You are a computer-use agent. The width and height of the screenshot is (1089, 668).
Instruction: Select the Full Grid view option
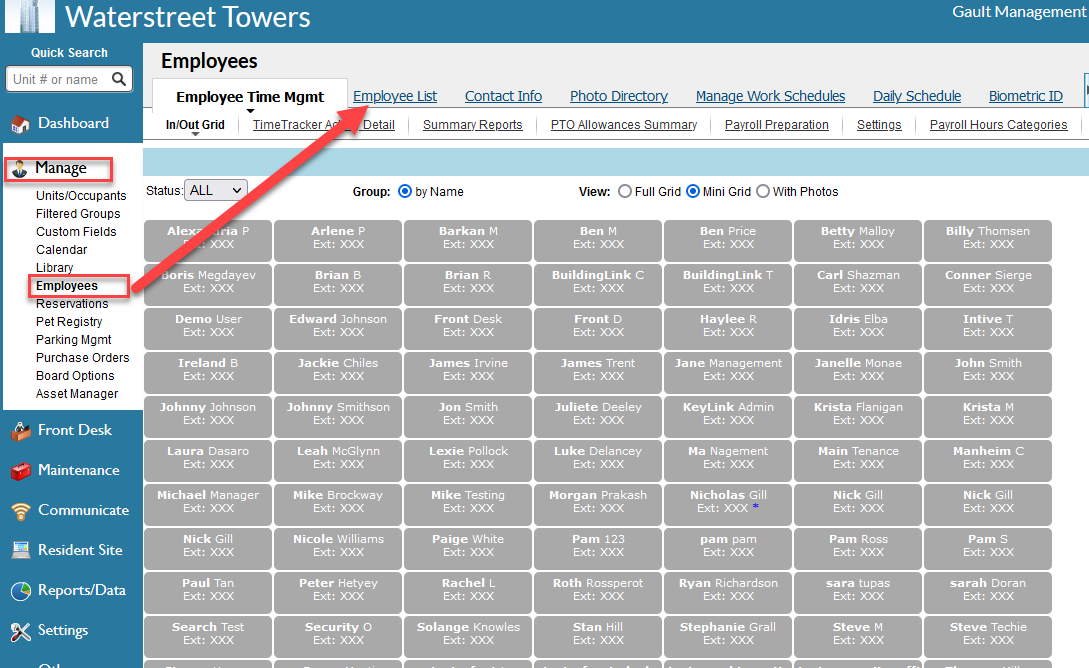click(x=625, y=191)
